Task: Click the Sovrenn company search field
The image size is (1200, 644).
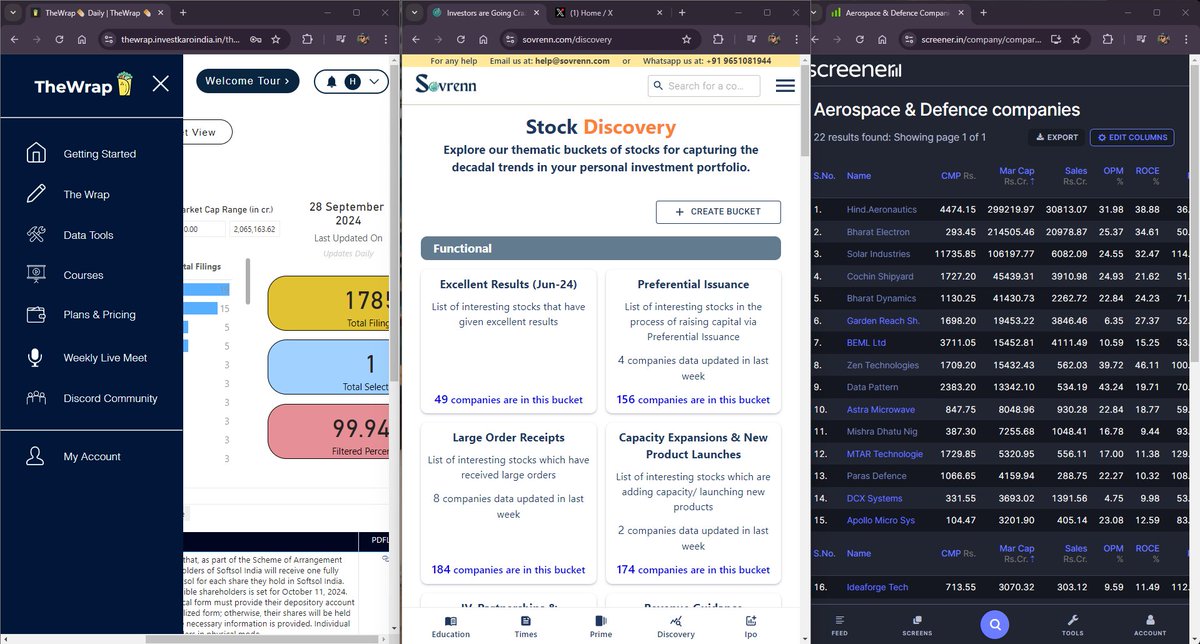Action: (702, 86)
